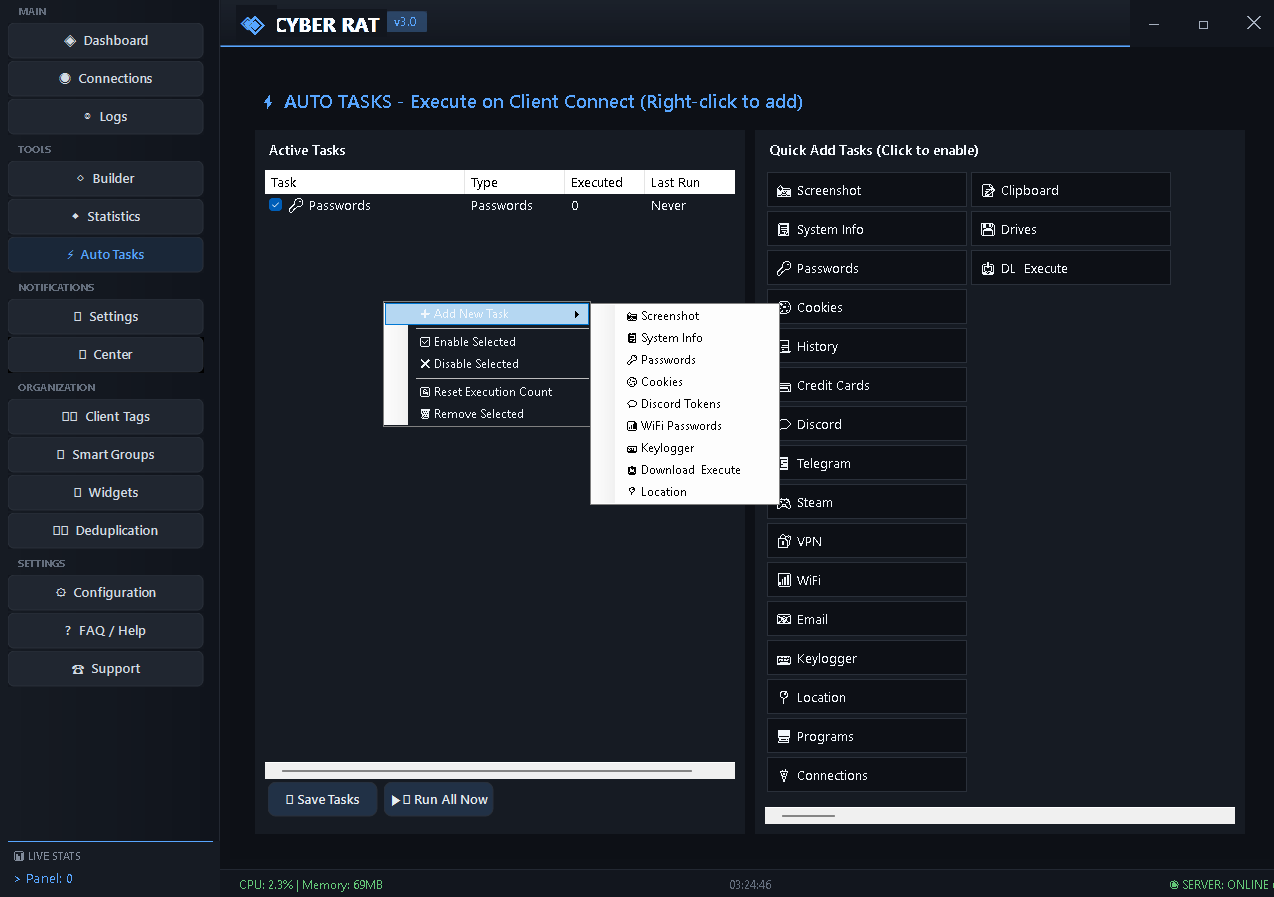Expand the Add New Task submenu arrow
Screen dimensions: 1274x897
tap(577, 315)
